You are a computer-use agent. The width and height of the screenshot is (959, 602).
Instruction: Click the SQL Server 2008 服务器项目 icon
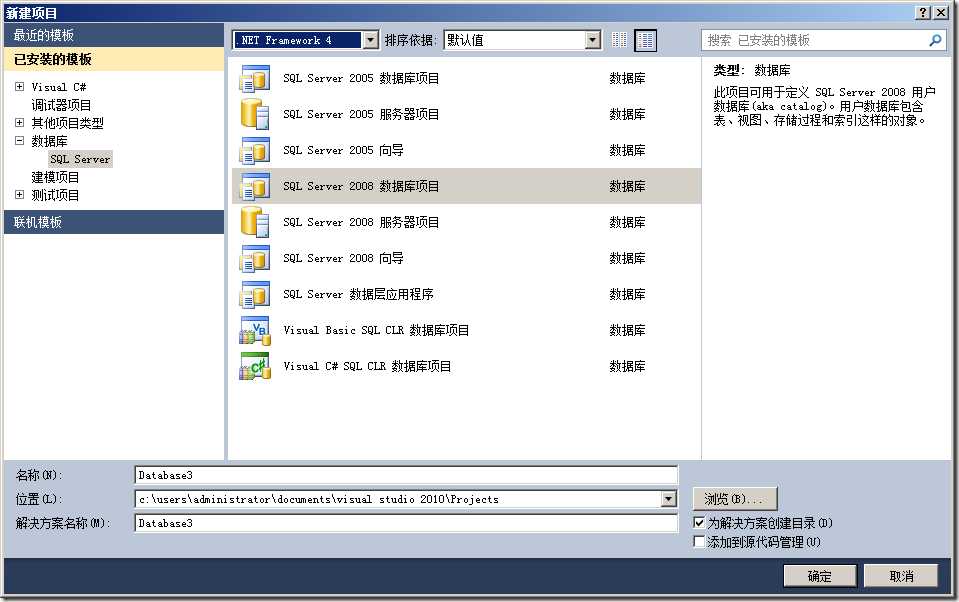click(x=255, y=222)
